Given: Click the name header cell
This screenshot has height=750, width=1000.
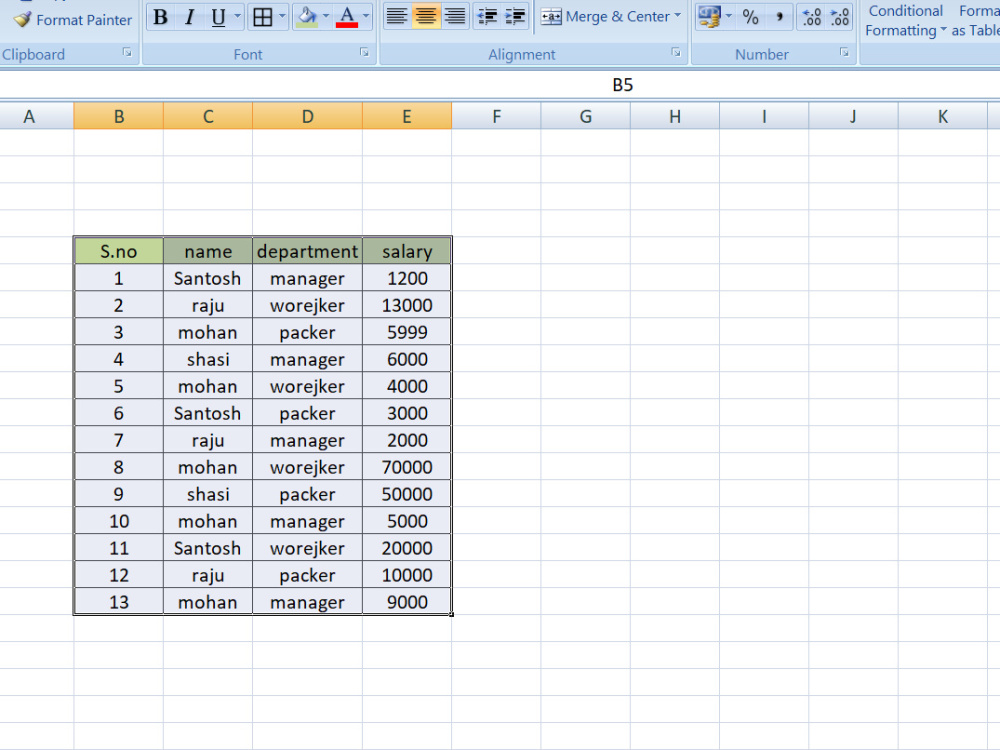Looking at the screenshot, I should click(x=208, y=251).
